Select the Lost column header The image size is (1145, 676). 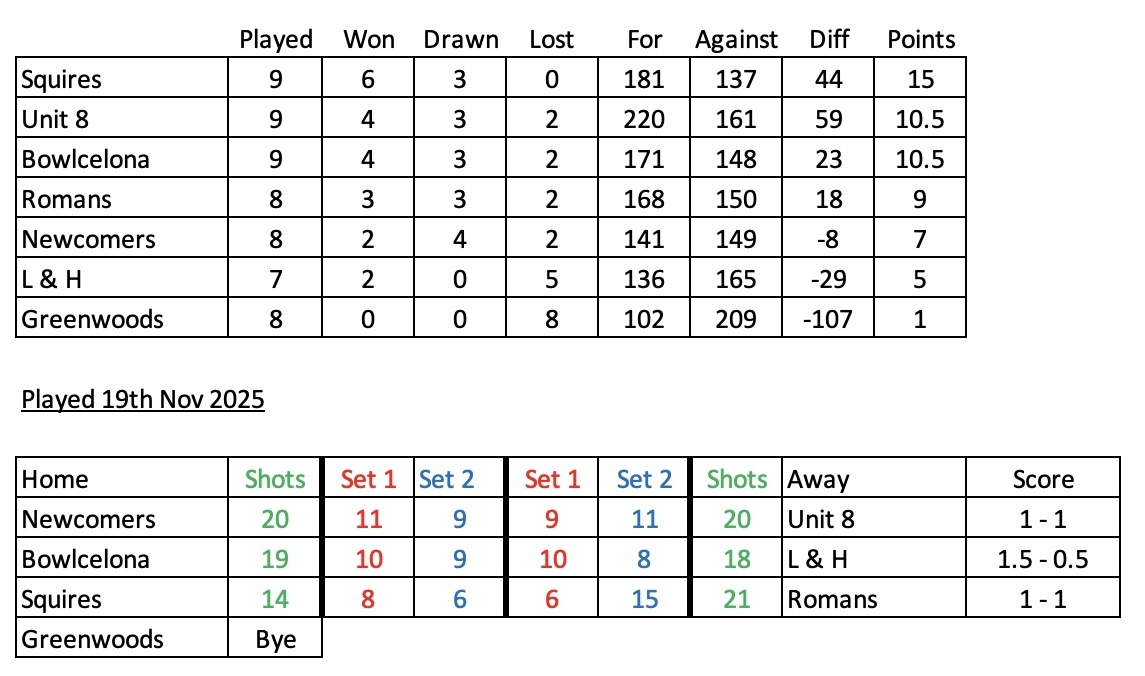tap(552, 40)
